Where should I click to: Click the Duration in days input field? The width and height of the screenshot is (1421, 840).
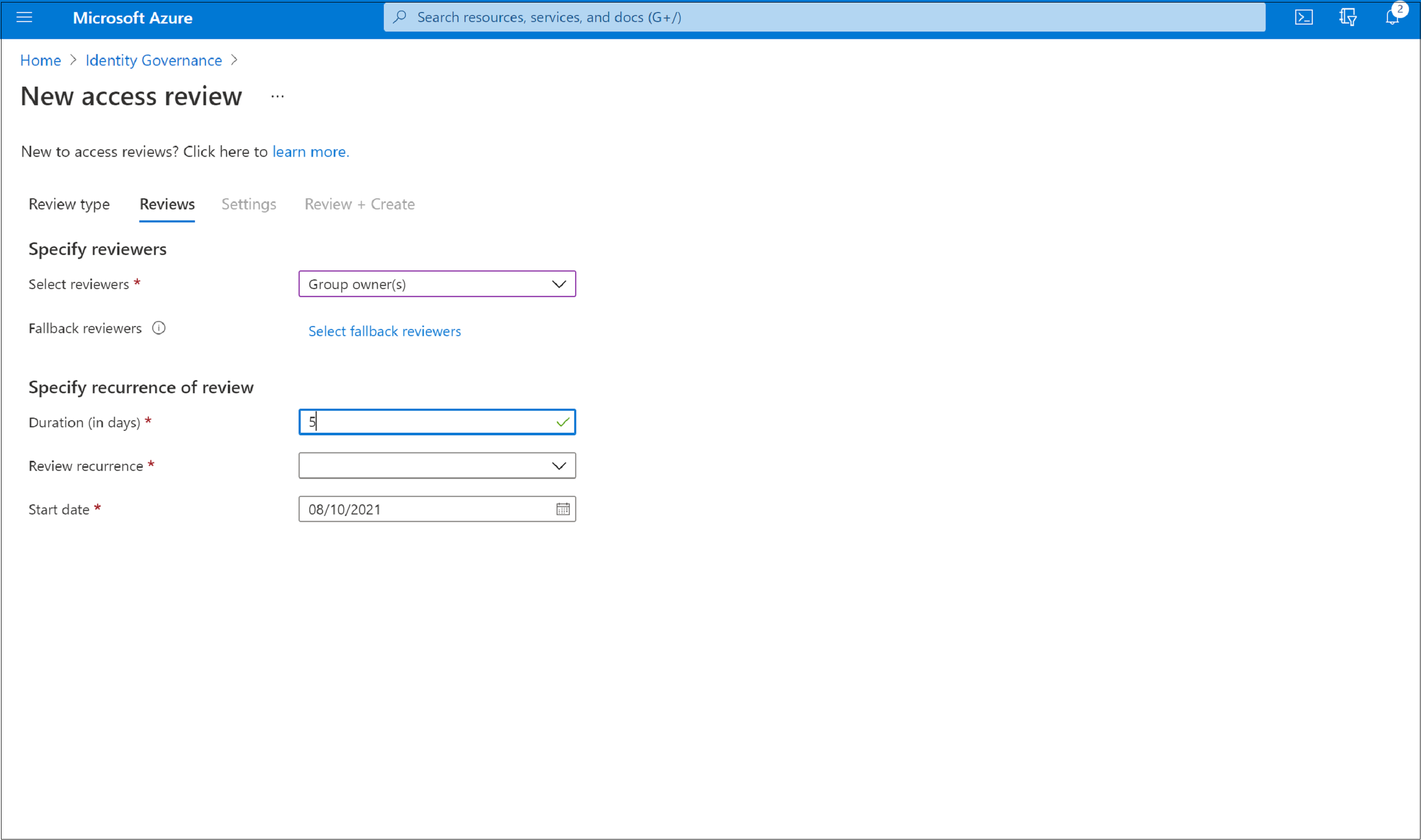437,421
